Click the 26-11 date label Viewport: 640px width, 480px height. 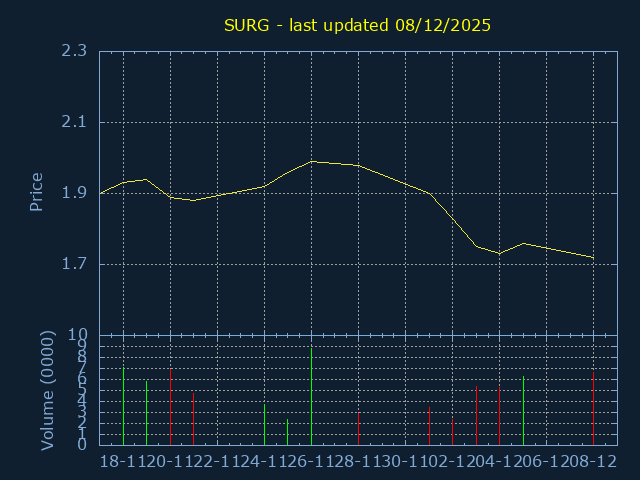click(309, 461)
